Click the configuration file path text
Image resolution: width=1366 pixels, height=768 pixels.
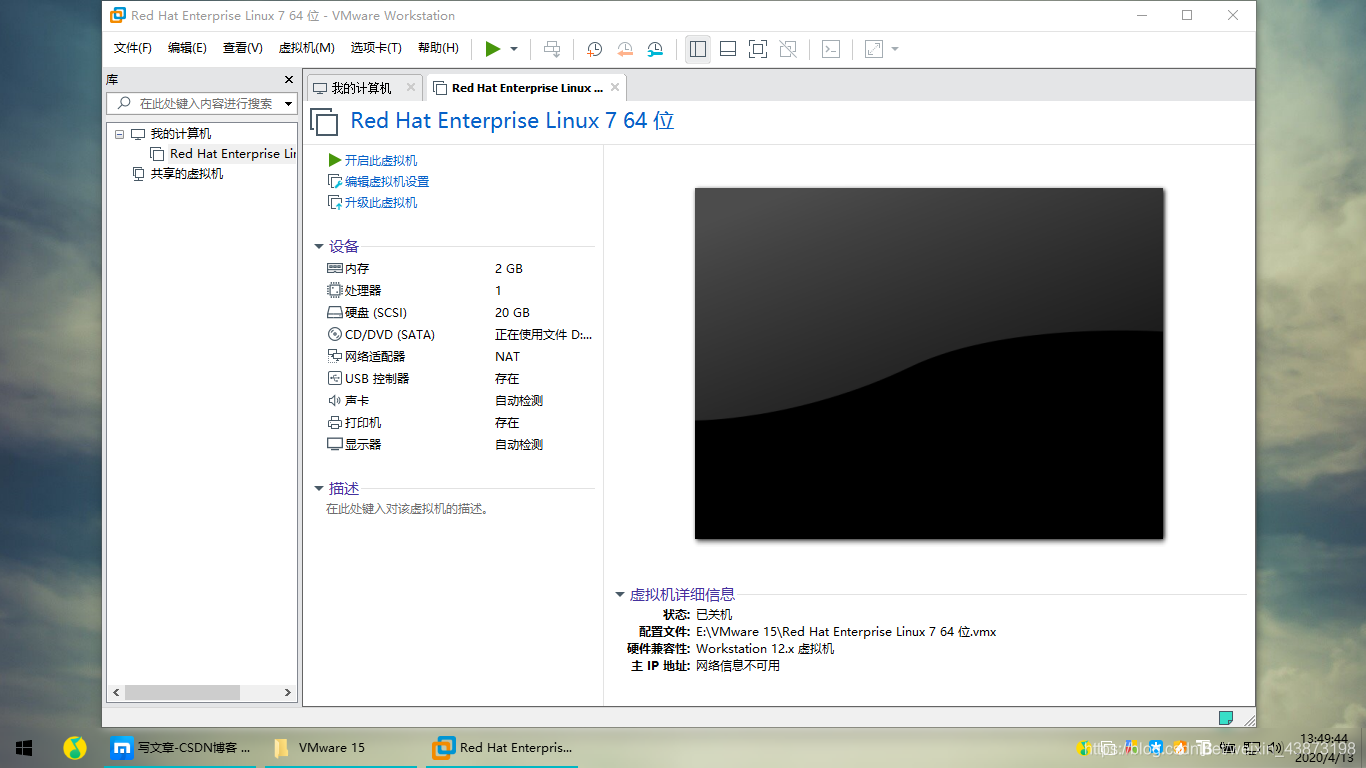846,632
